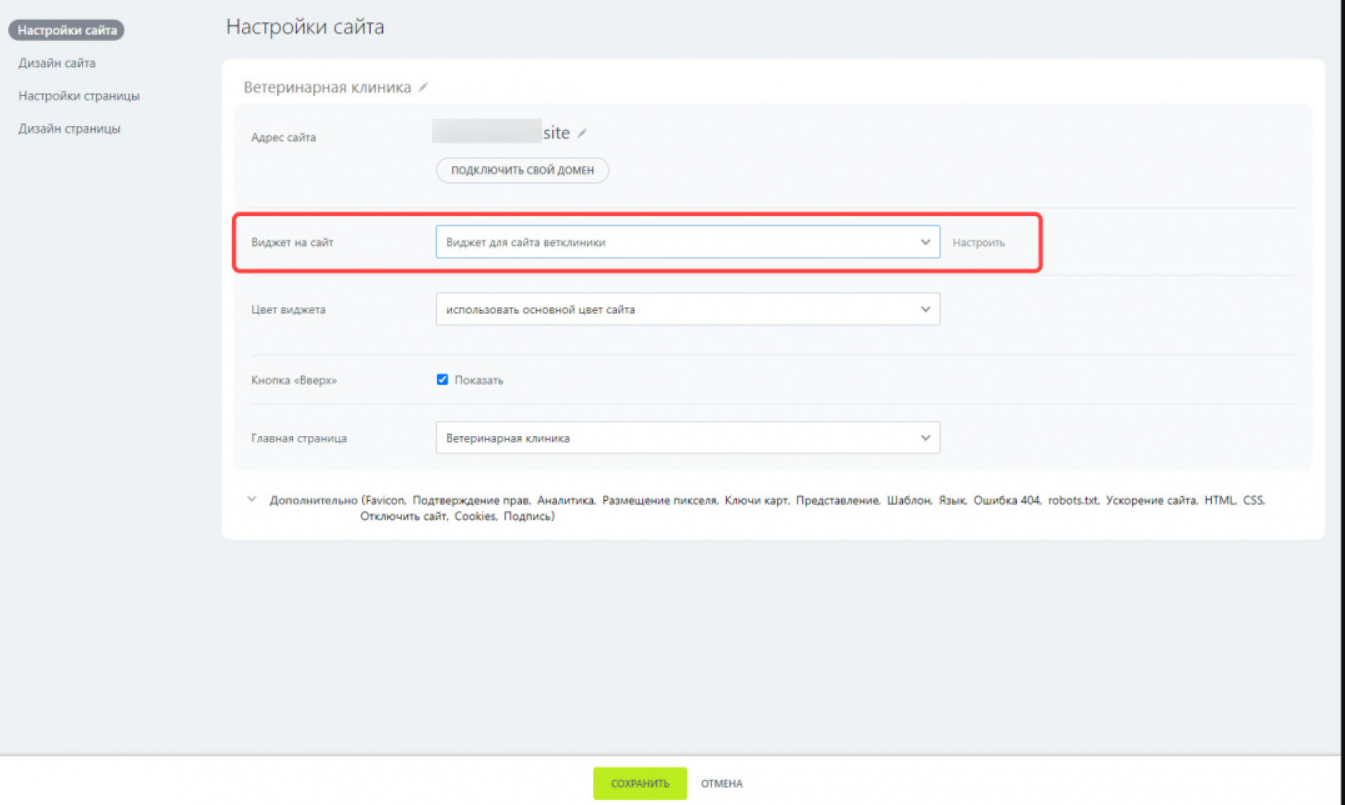Open Дизайн страницы in sidebar
The image size is (1345, 805).
pyautogui.click(x=69, y=129)
